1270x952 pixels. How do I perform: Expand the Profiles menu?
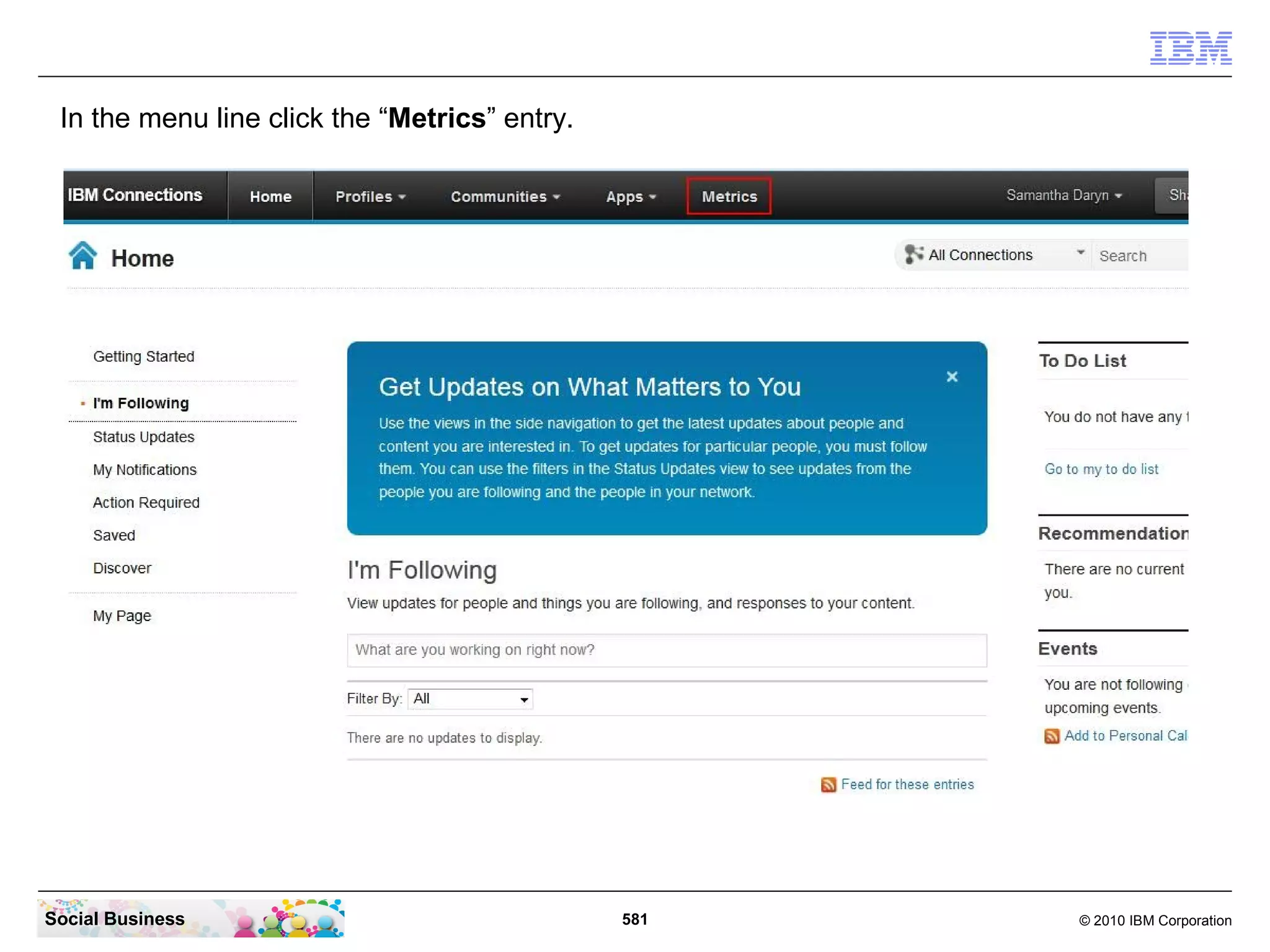(x=370, y=196)
